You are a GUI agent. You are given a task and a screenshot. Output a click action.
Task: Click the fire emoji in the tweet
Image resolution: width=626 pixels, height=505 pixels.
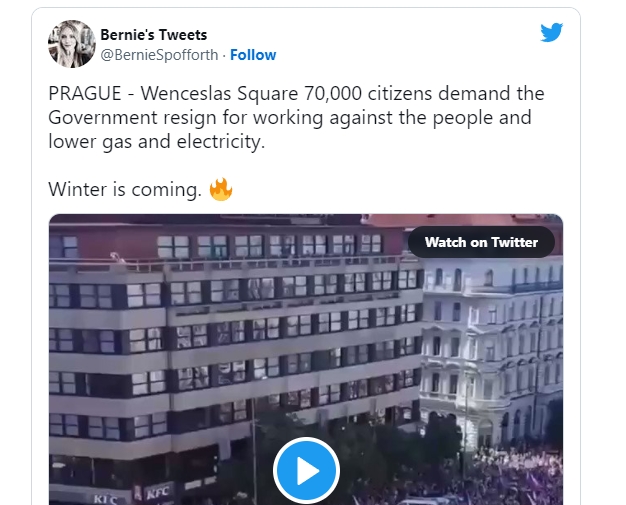pos(221,189)
